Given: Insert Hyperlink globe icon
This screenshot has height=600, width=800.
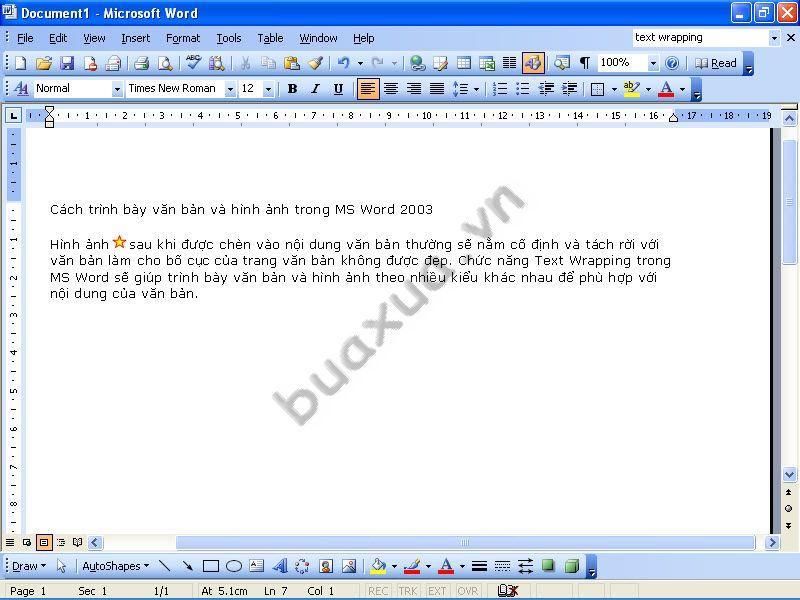Looking at the screenshot, I should pos(418,63).
